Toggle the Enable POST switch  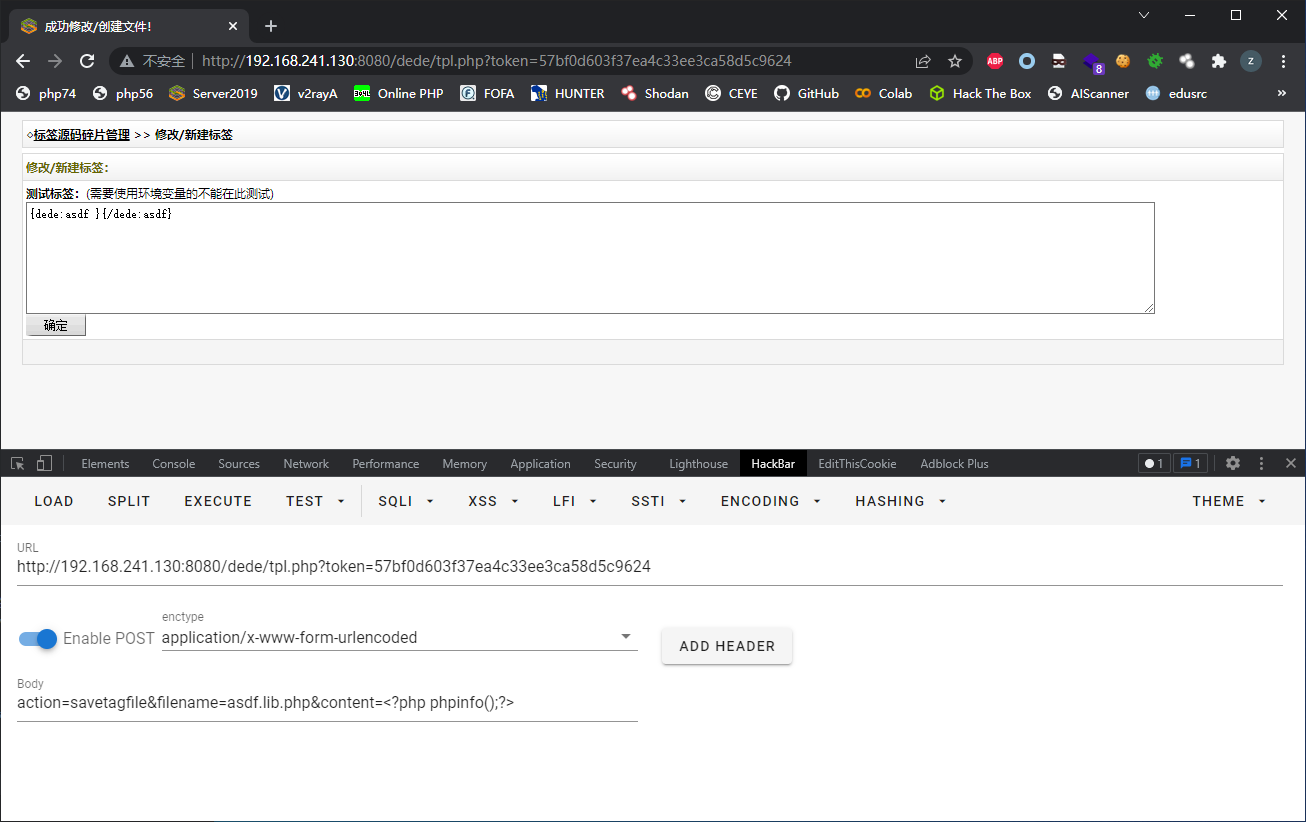(x=38, y=638)
